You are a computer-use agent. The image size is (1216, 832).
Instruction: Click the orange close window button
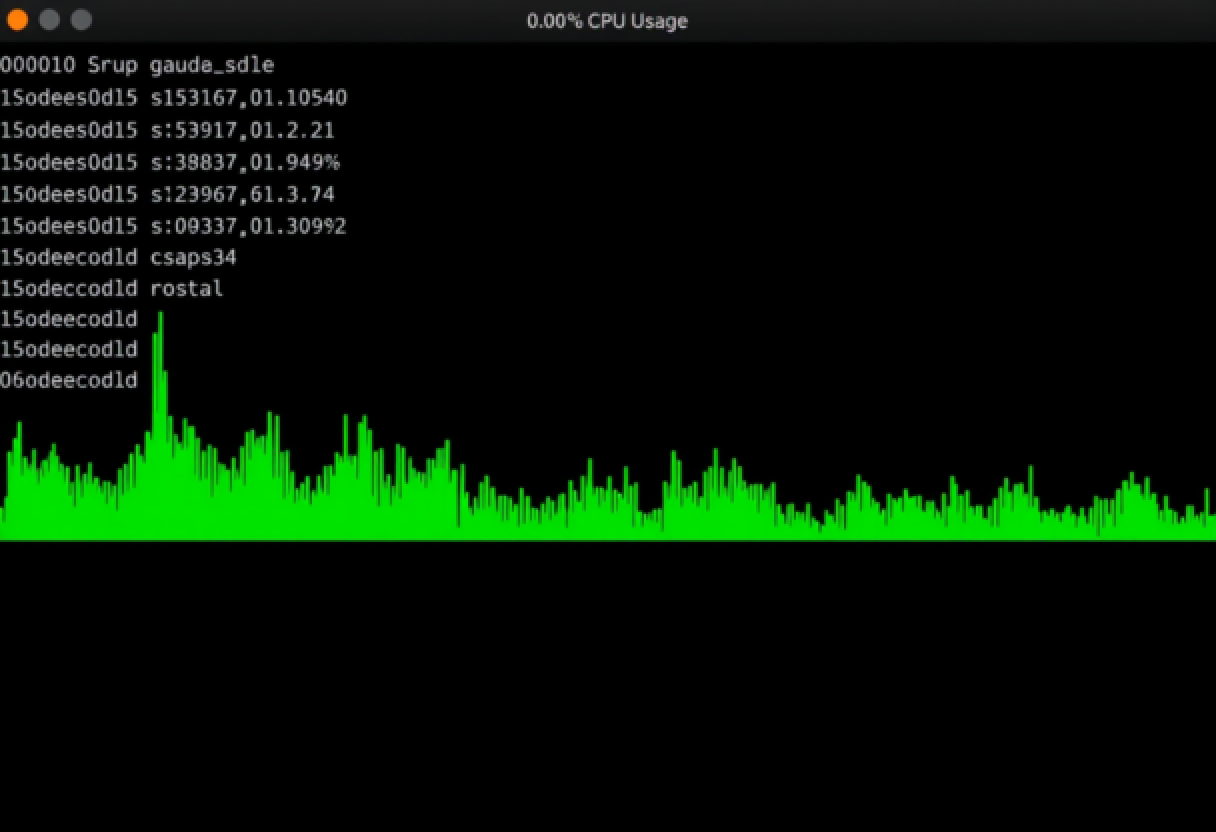click(17, 20)
